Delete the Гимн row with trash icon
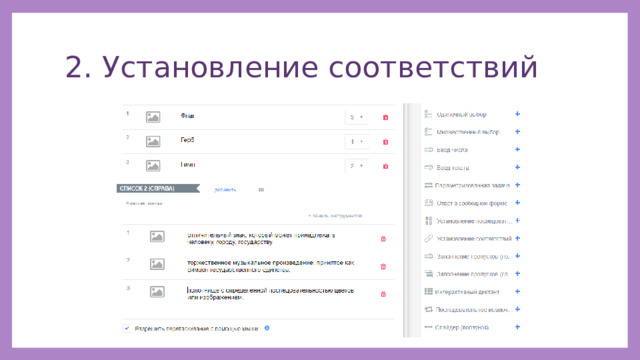The height and width of the screenshot is (360, 640). [x=385, y=167]
